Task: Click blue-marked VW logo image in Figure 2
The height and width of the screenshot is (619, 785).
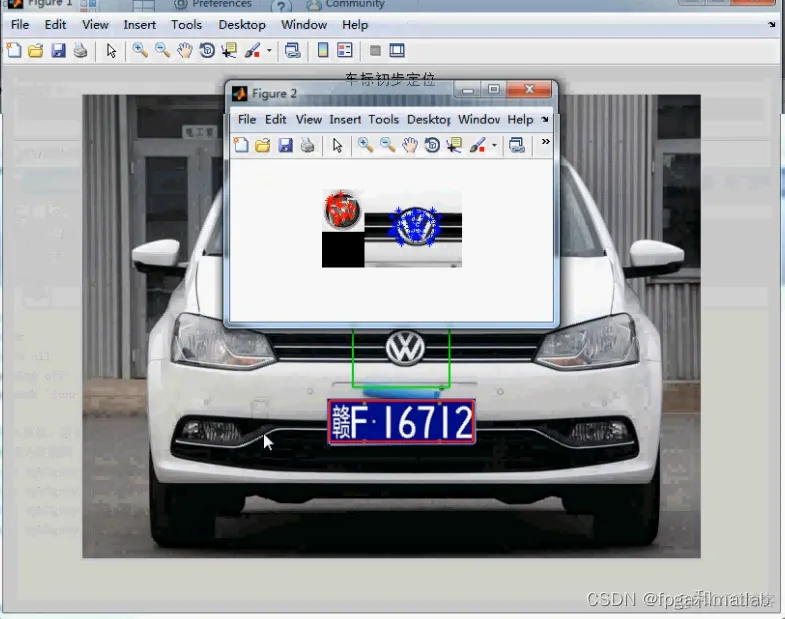Action: (414, 226)
